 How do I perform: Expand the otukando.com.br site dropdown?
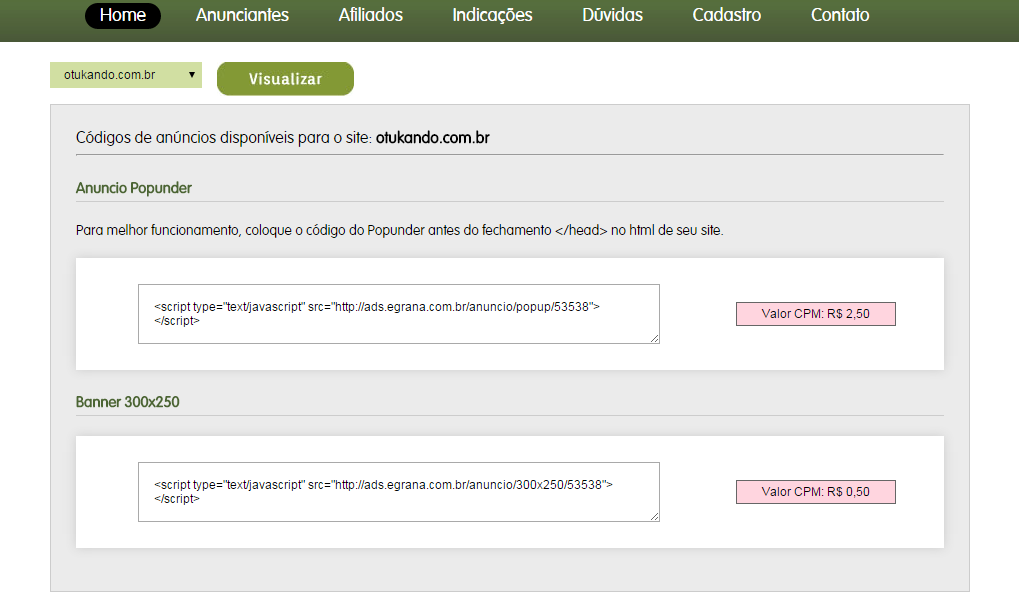(x=126, y=75)
